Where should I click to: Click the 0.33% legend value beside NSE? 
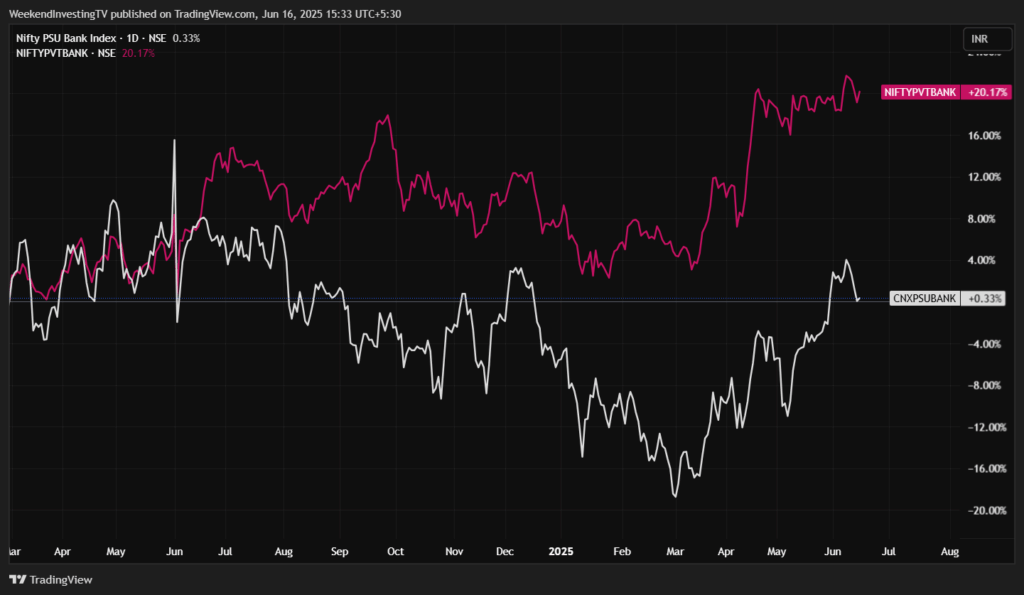(x=186, y=39)
